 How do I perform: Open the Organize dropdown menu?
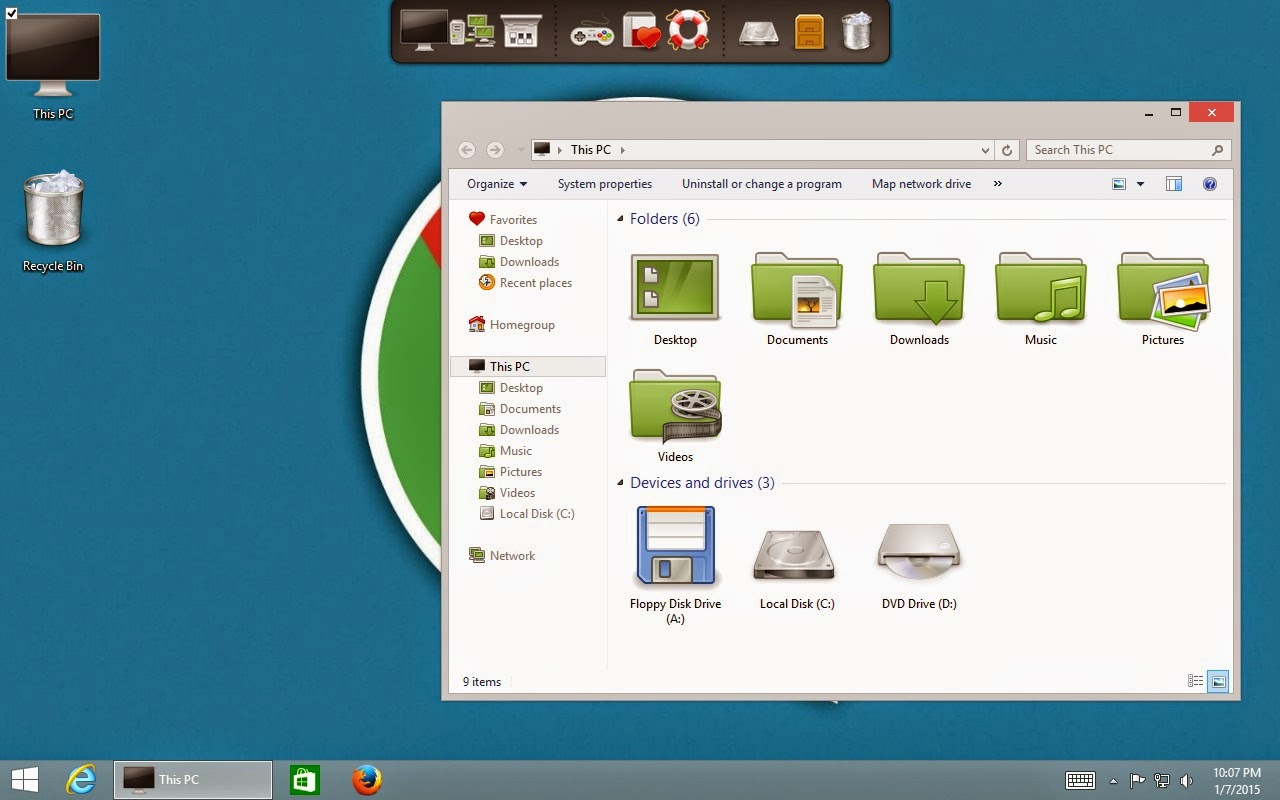tap(497, 184)
